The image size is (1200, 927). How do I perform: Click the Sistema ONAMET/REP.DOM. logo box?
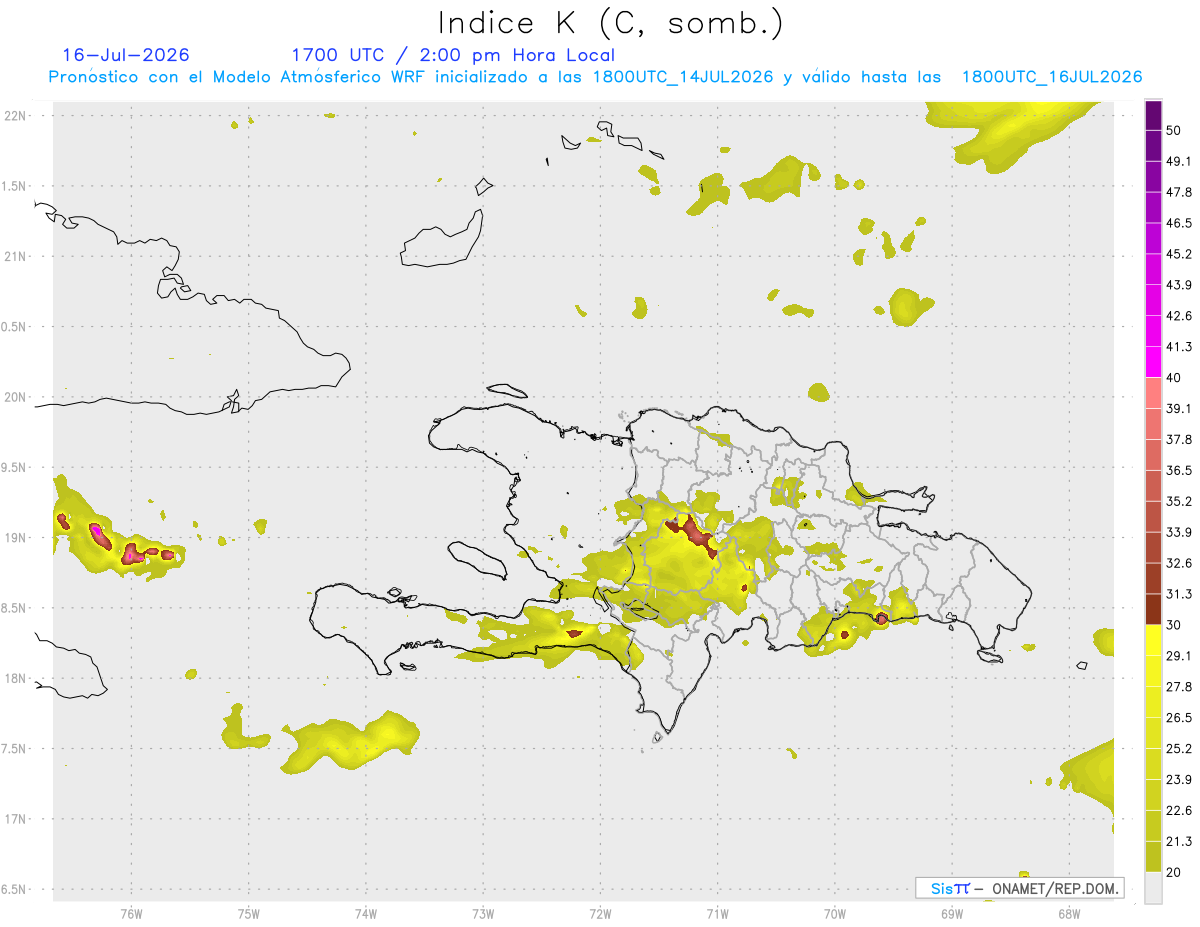click(1019, 888)
